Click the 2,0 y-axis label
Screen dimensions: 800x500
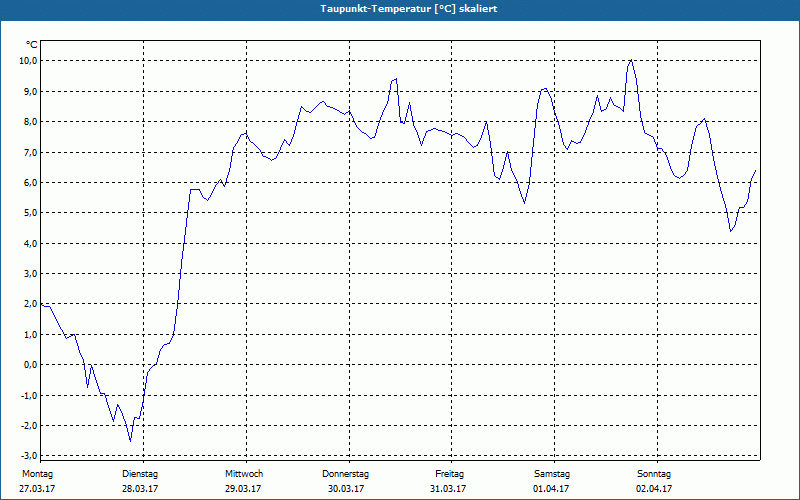point(30,304)
